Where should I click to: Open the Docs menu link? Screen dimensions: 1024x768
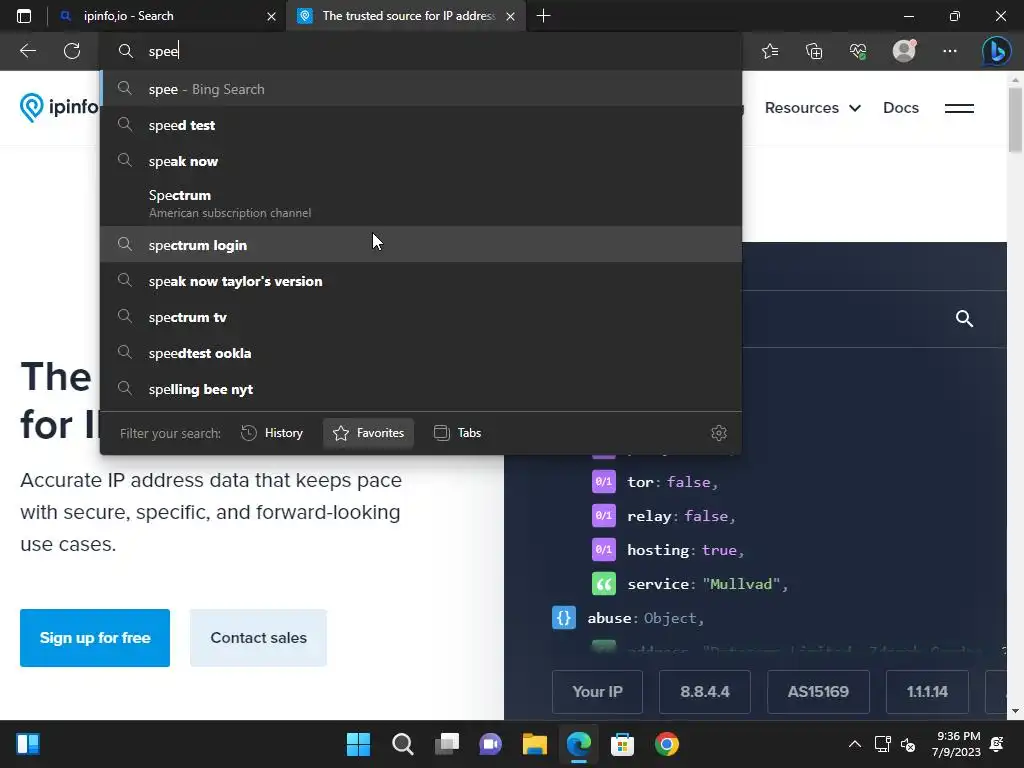tap(901, 108)
